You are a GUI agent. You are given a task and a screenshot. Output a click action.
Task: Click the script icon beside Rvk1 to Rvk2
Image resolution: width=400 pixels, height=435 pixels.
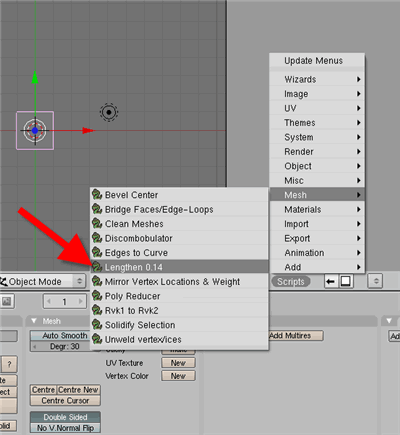coord(97,310)
